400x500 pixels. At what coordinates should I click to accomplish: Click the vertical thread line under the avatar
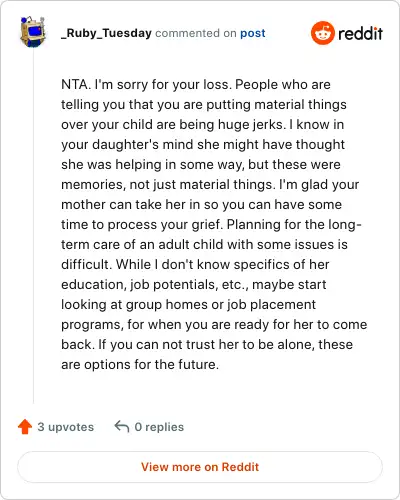pyautogui.click(x=33, y=227)
